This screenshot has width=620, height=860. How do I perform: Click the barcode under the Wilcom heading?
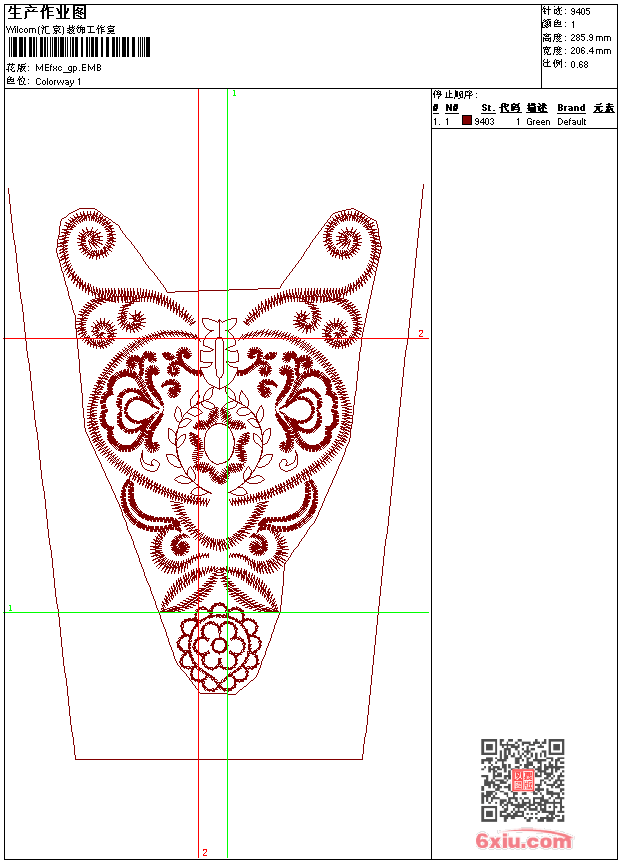[x=78, y=47]
